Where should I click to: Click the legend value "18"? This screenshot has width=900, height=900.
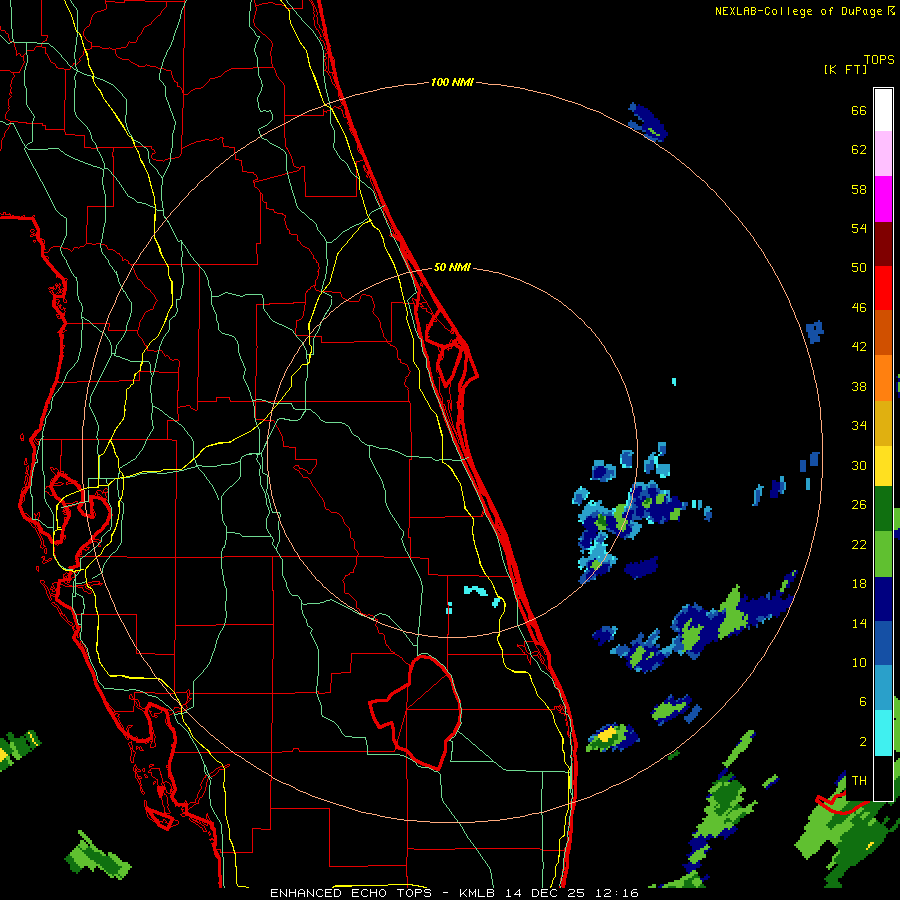click(x=859, y=584)
